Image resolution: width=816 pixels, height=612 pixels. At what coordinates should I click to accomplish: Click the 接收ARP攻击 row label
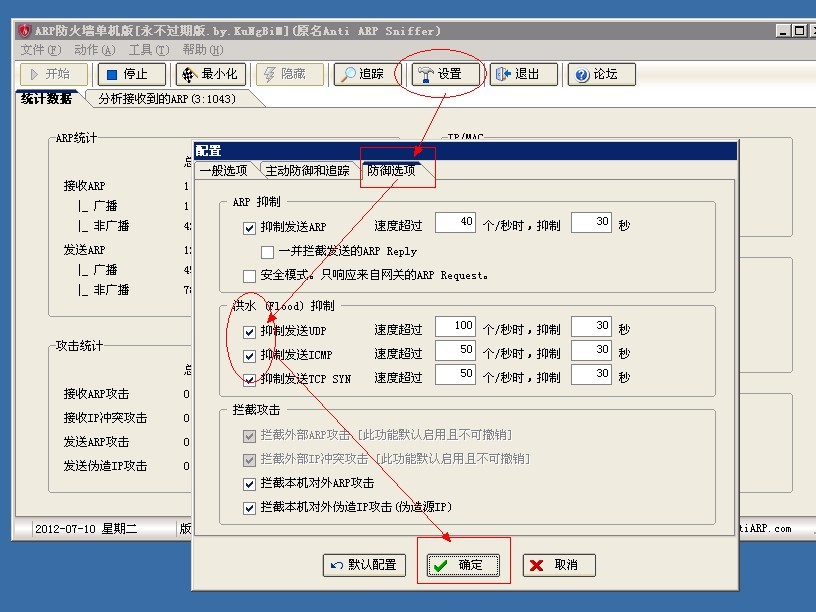pyautogui.click(x=96, y=394)
